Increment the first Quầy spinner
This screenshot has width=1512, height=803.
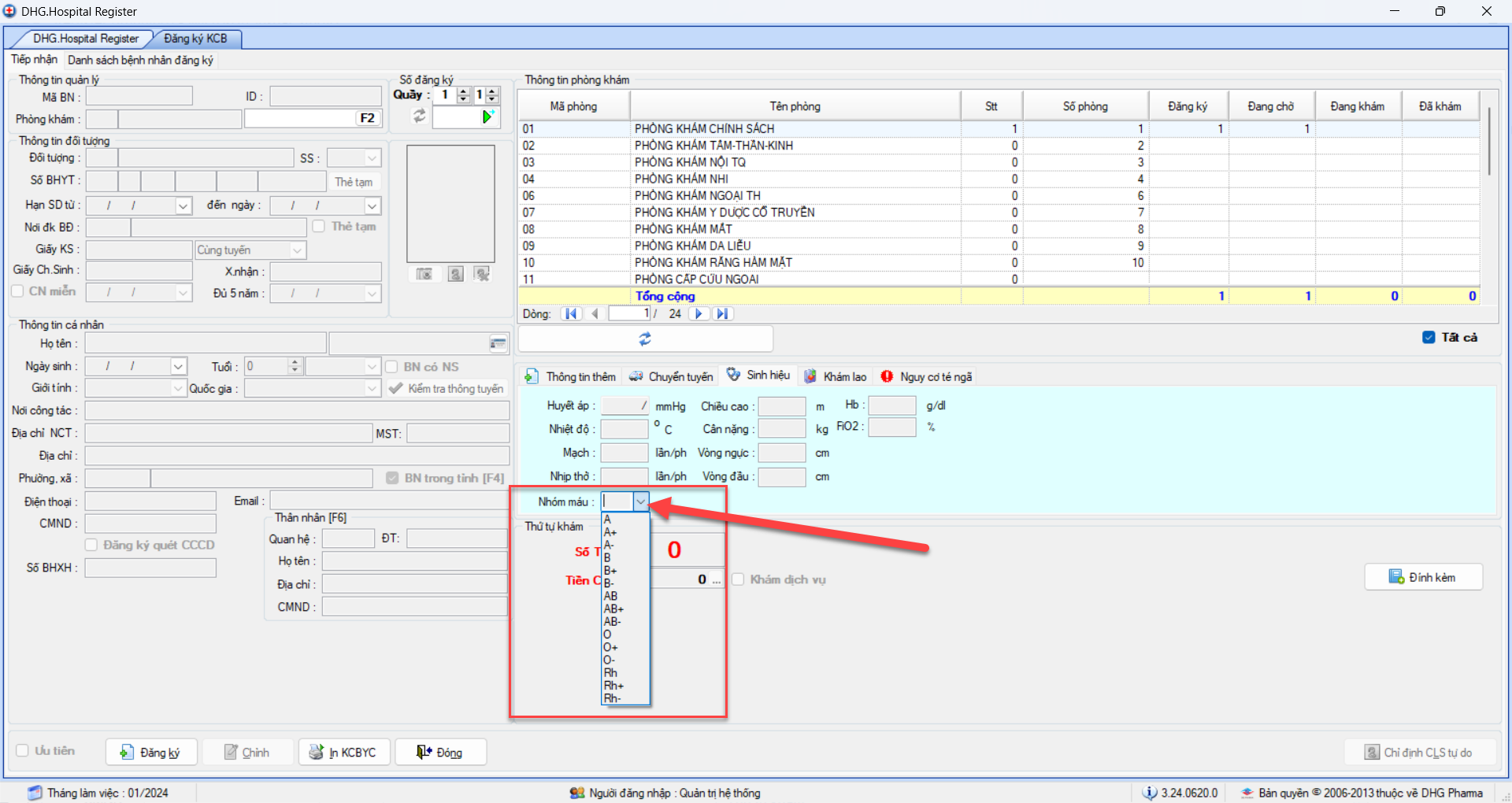pos(464,91)
